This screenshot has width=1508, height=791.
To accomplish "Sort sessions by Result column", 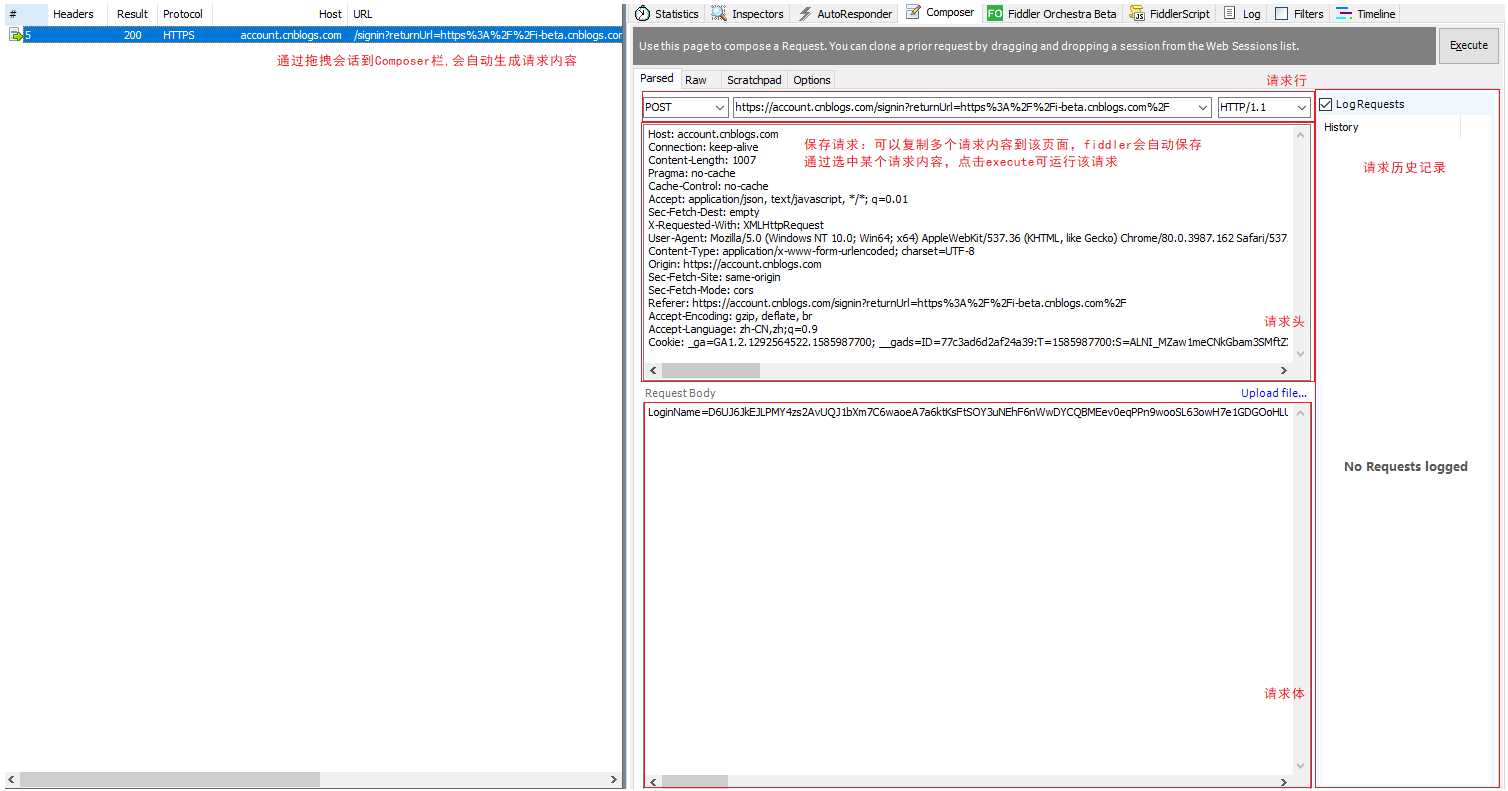I will pyautogui.click(x=132, y=14).
